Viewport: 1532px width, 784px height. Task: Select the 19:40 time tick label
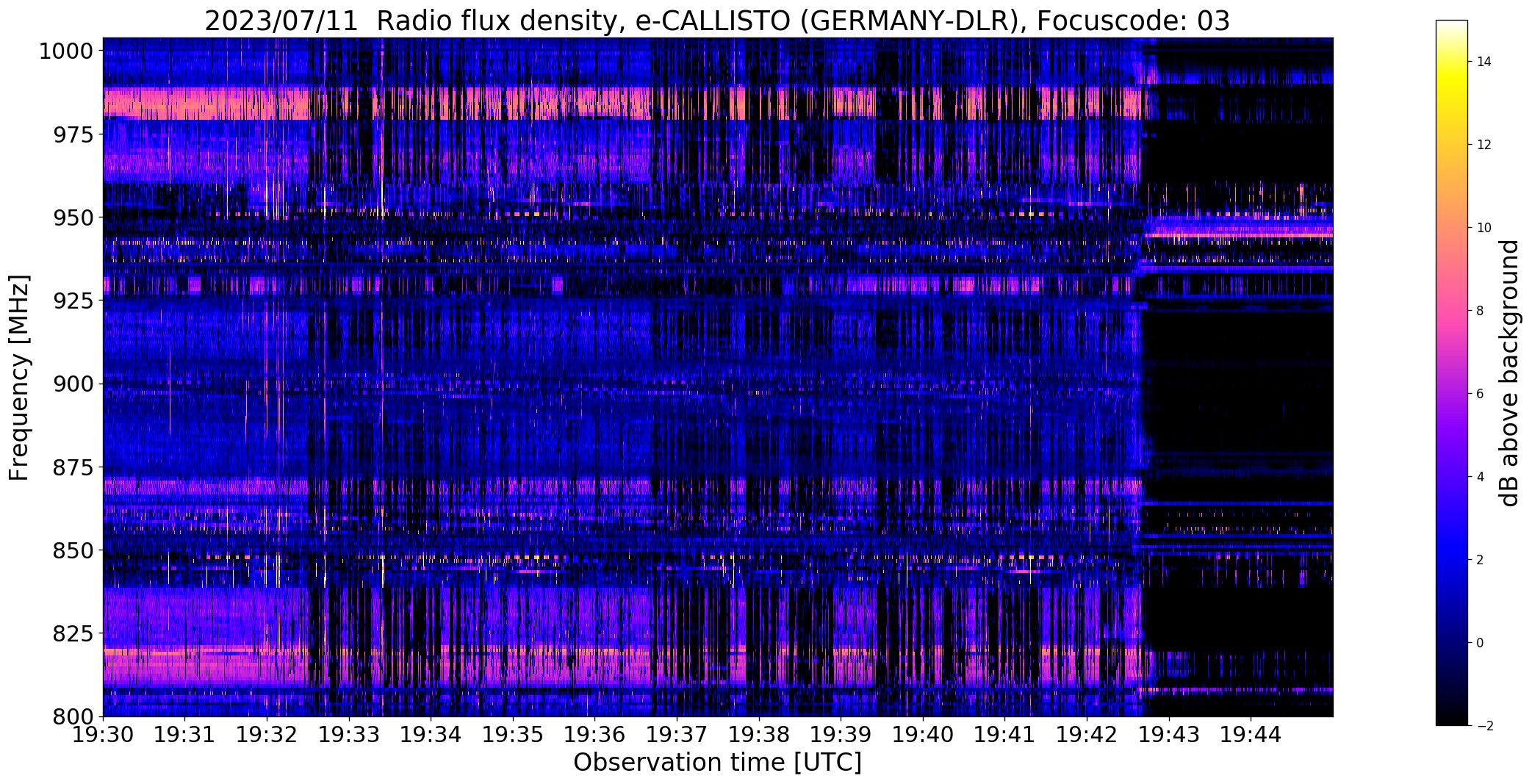(x=923, y=733)
